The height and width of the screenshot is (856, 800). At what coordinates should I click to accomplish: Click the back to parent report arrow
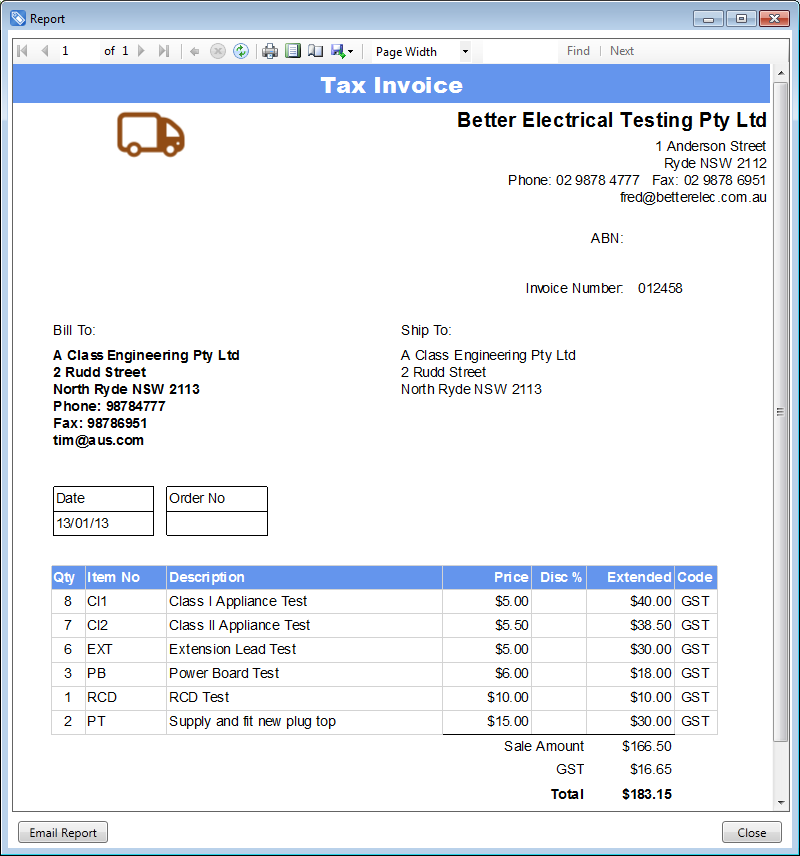coord(195,51)
